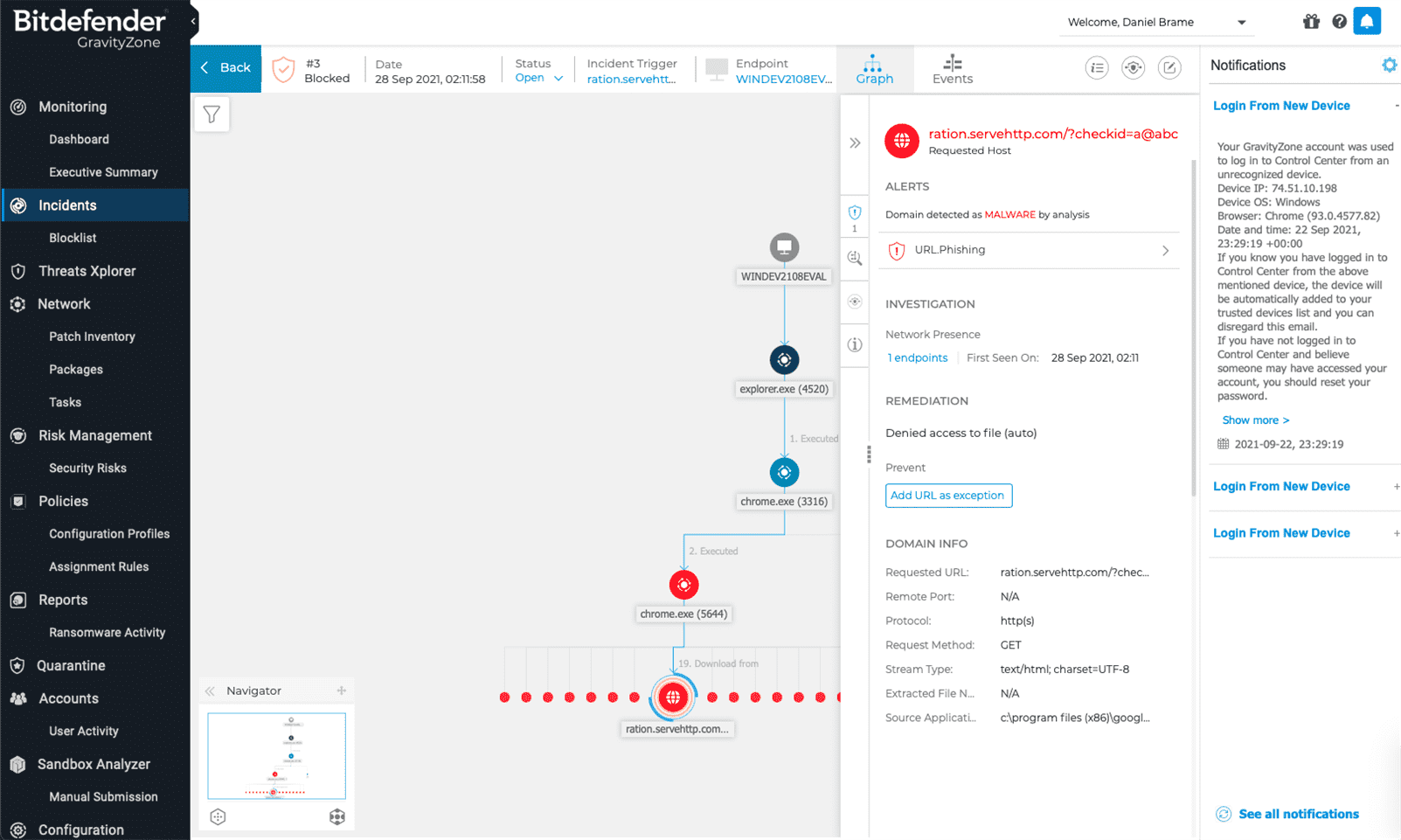
Task: Click the incident list toolbar icon
Action: click(1097, 67)
